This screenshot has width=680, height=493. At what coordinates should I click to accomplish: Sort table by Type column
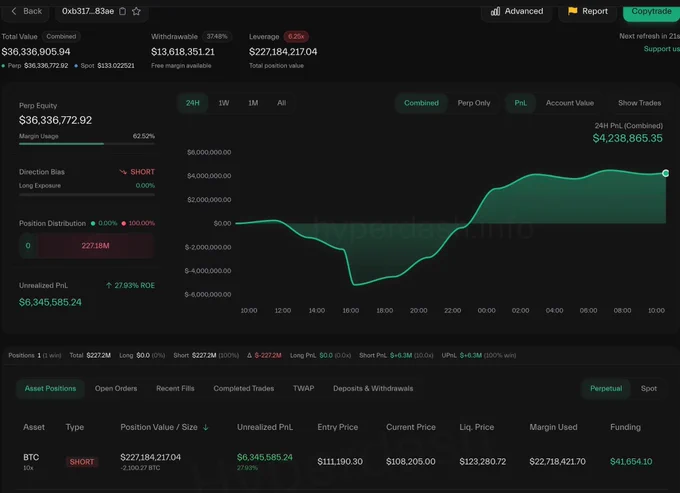[75, 427]
